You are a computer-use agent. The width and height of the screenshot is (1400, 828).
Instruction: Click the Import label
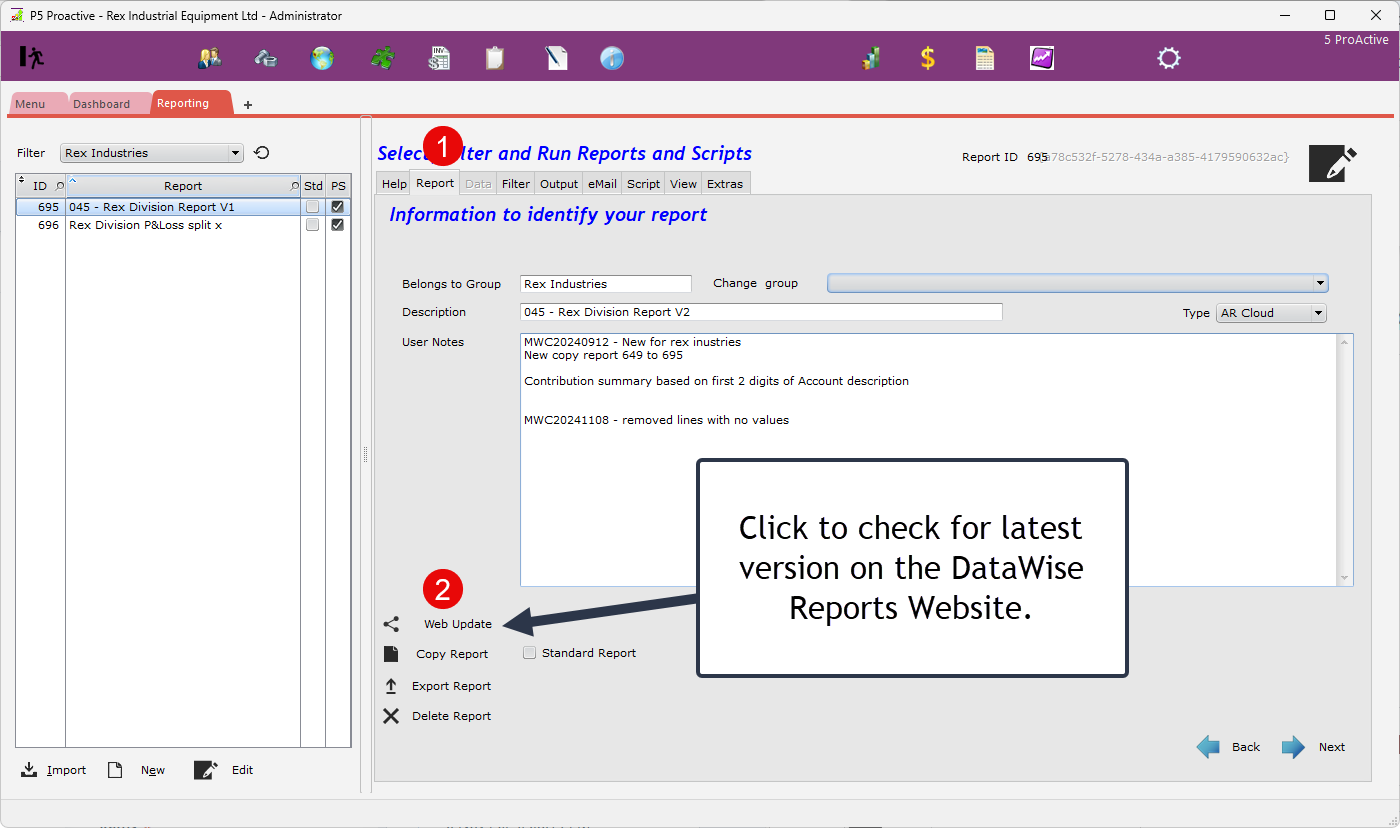point(66,770)
